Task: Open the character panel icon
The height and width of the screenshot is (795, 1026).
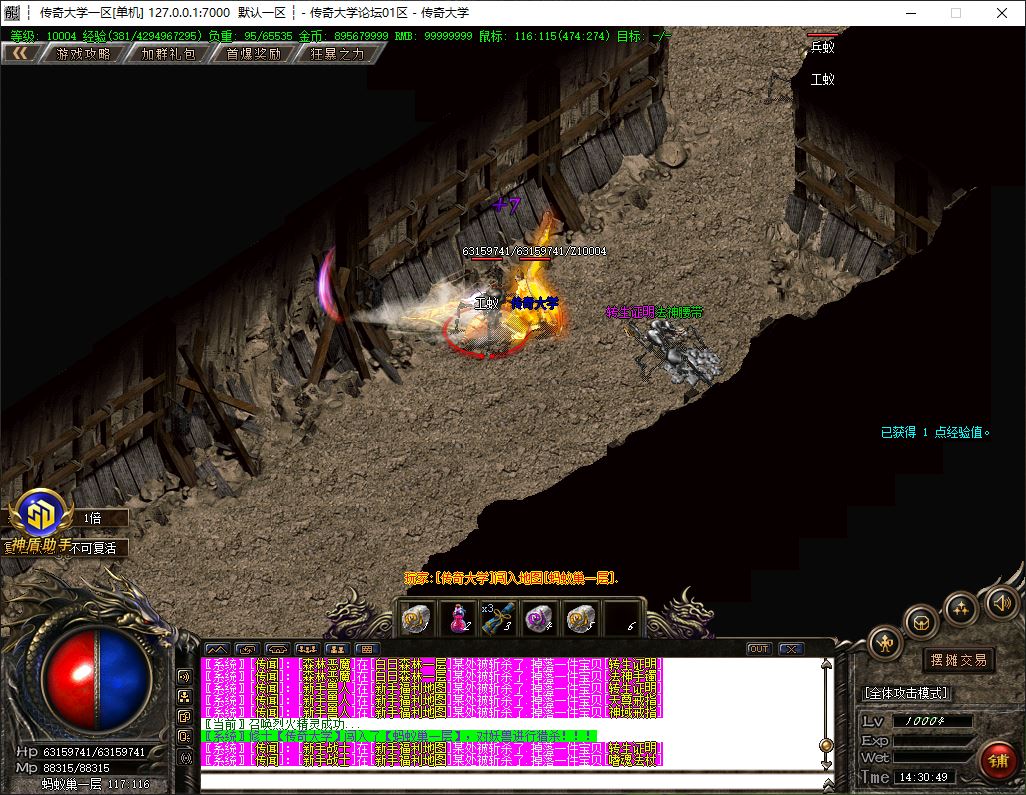Action: (885, 644)
